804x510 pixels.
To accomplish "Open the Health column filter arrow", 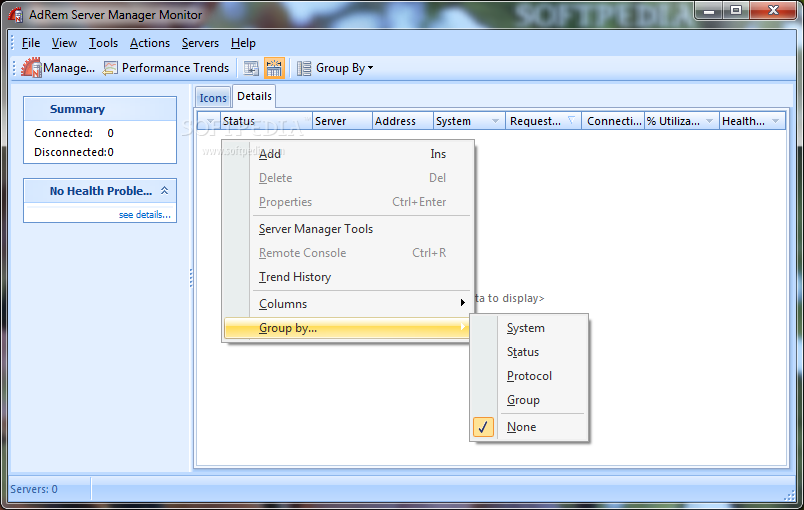I will (x=775, y=121).
